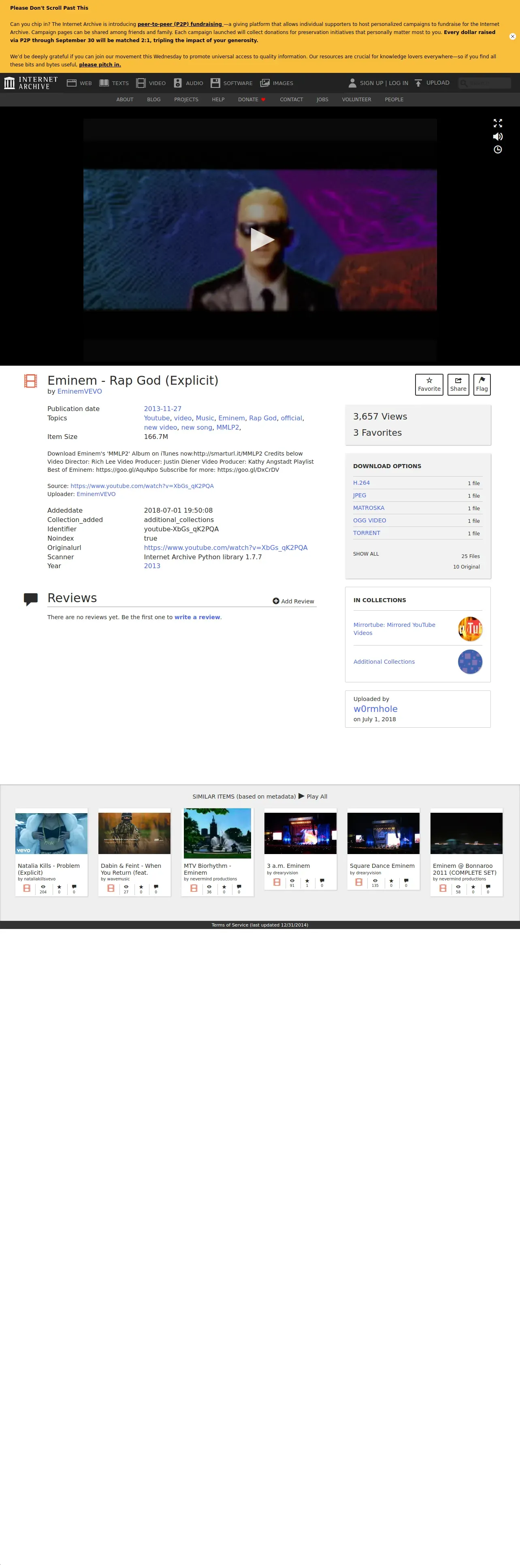This screenshot has height=1568, width=520.
Task: Click the Reviews speech bubble icon
Action: point(30,600)
